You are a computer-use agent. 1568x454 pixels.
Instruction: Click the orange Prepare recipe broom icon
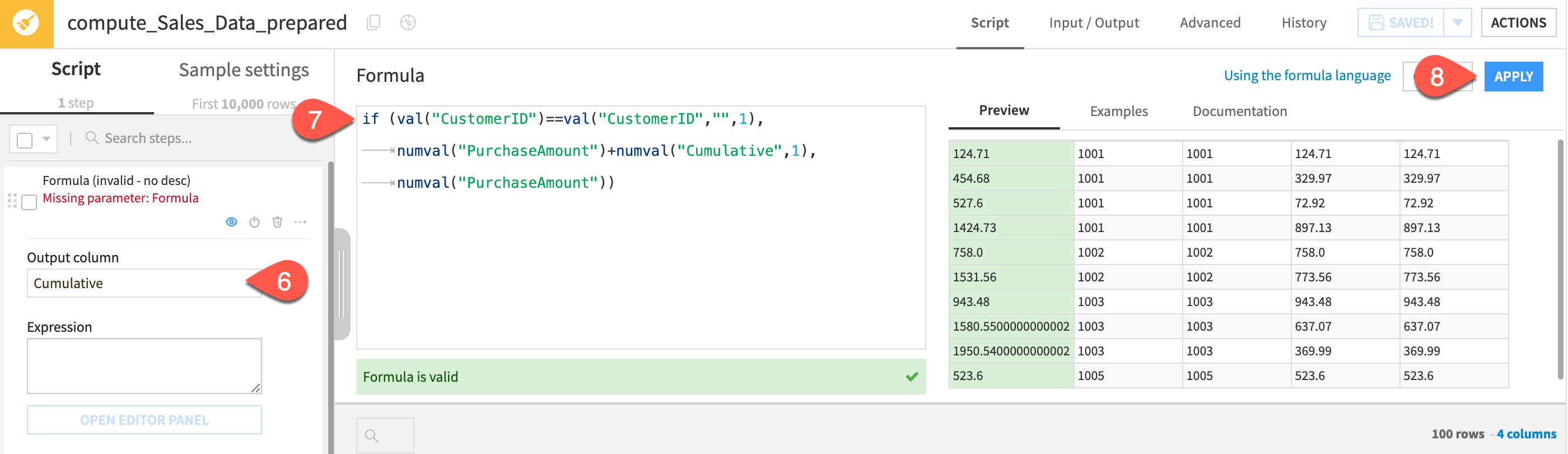(26, 24)
